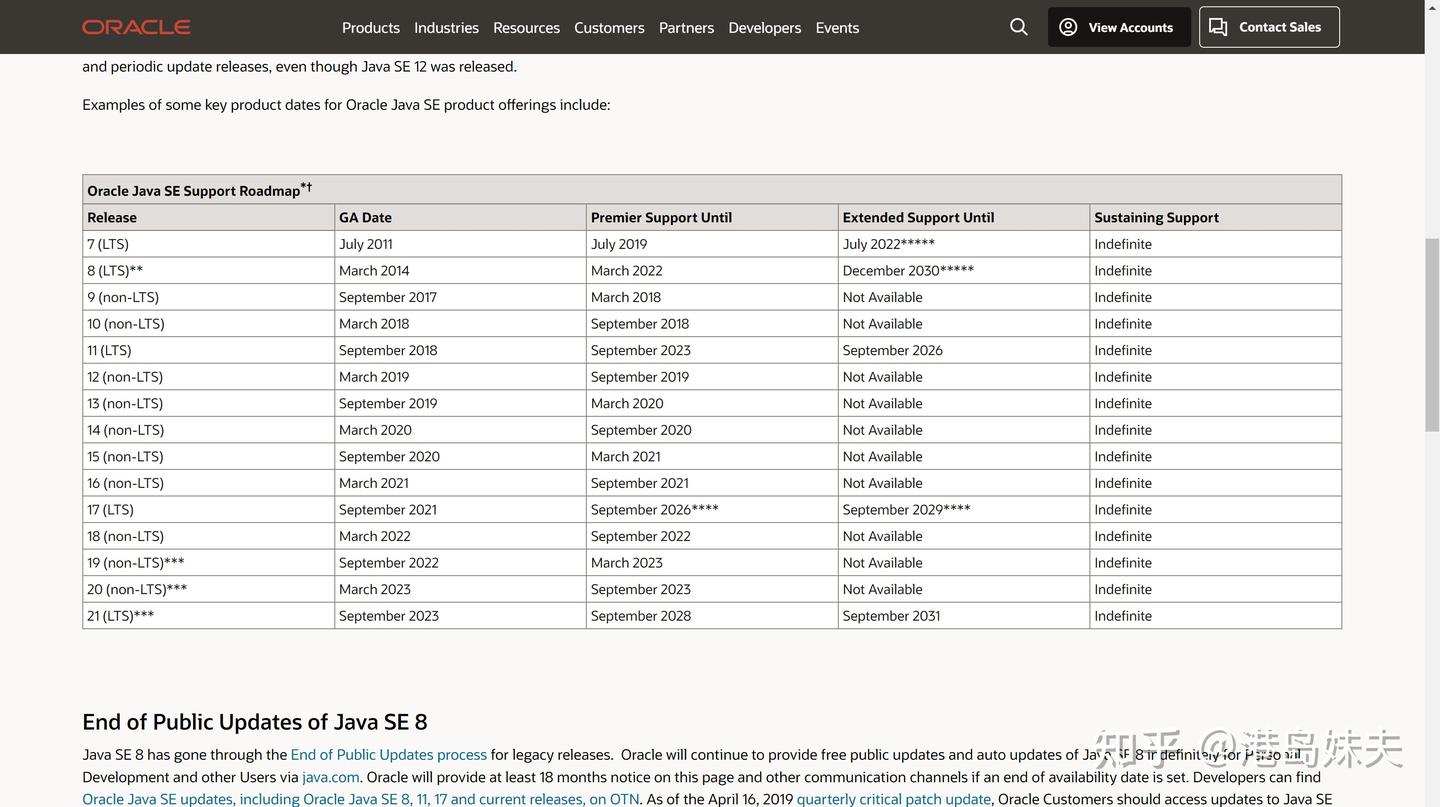Open the quarterly critical patch update link
Screen dimensions: 1440x807
pyautogui.click(x=893, y=799)
